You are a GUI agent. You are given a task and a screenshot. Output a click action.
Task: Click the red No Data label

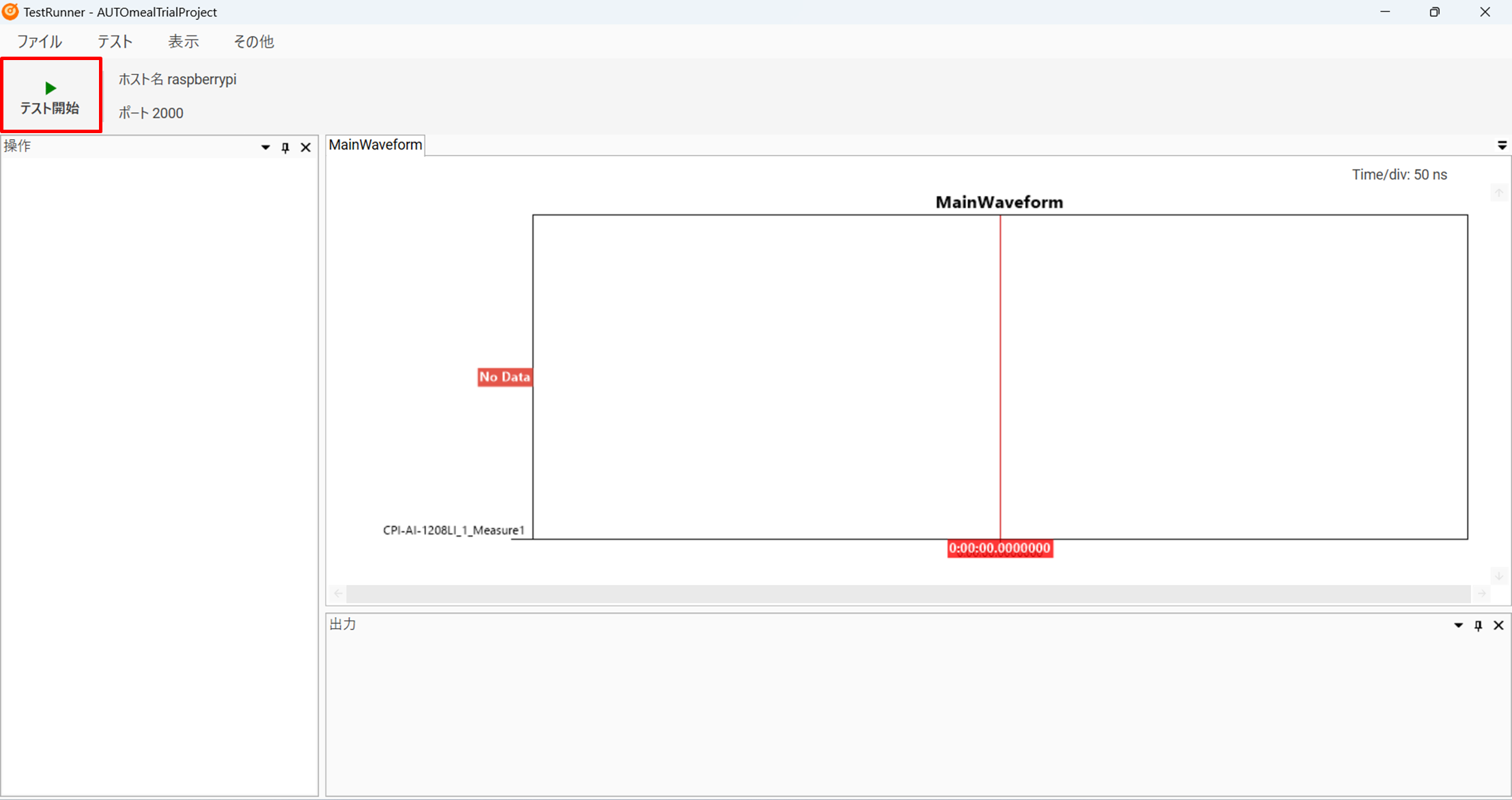504,377
